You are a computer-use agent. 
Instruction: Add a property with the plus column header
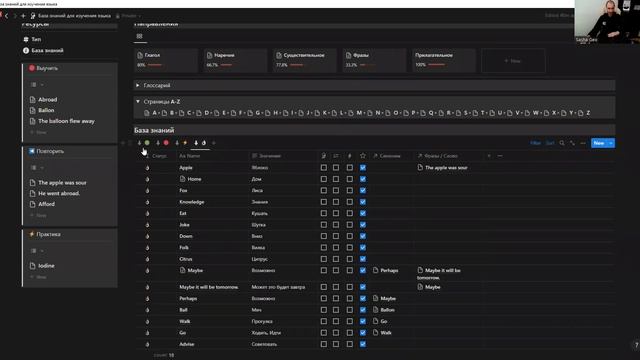tap(489, 156)
